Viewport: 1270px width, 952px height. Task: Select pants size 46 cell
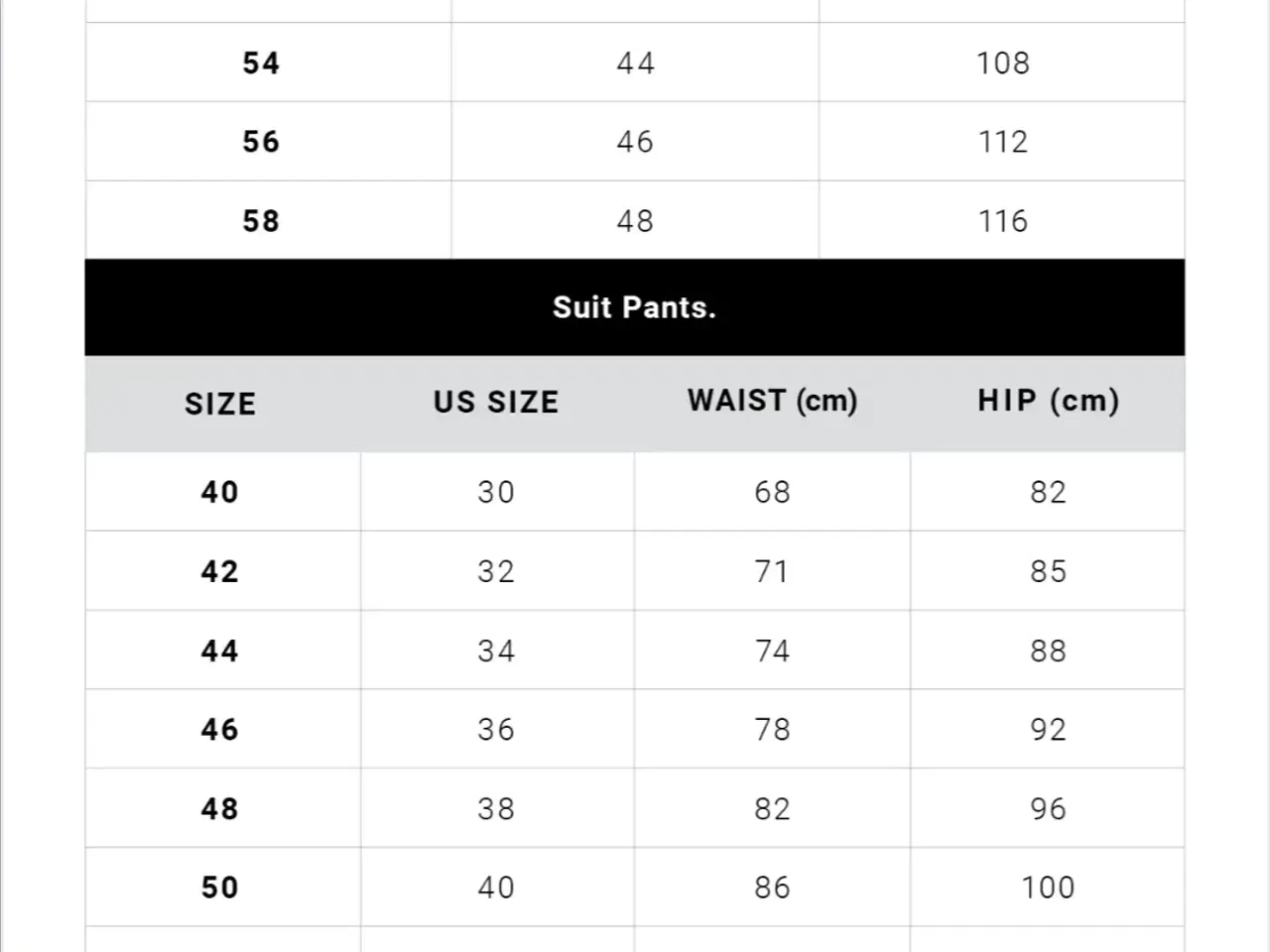(x=220, y=729)
